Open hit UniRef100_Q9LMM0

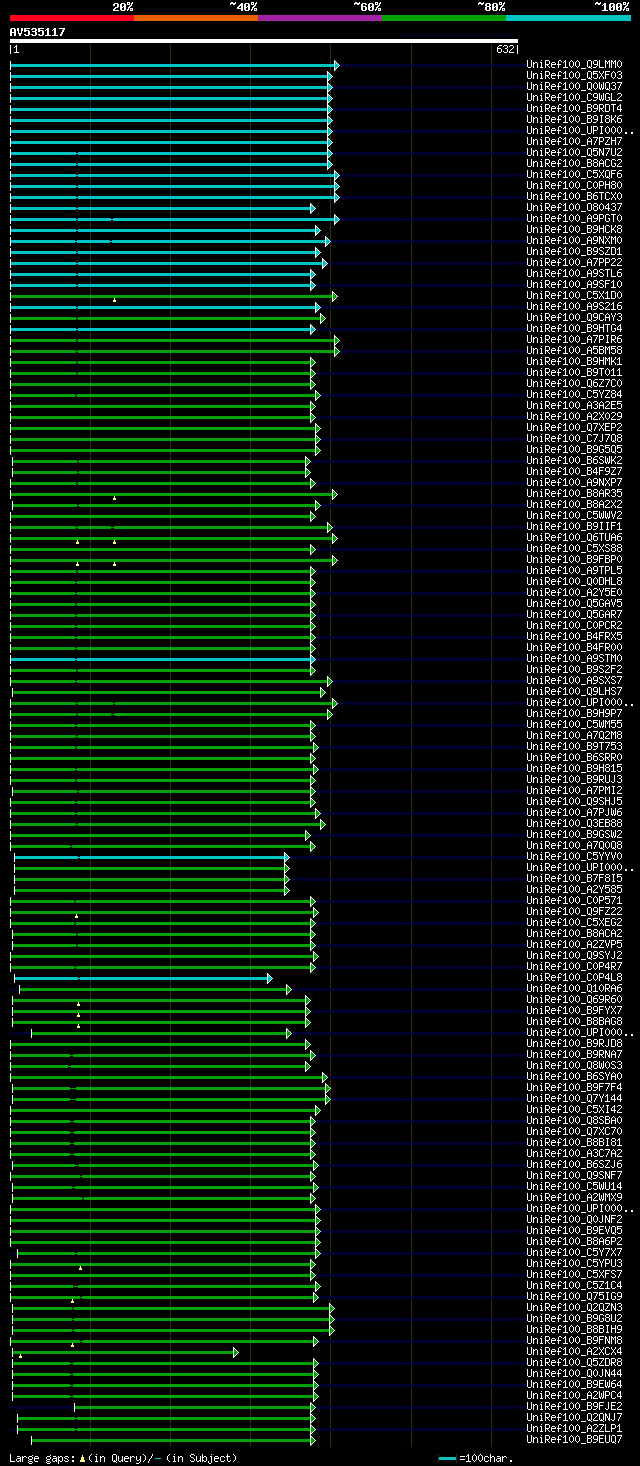574,65
